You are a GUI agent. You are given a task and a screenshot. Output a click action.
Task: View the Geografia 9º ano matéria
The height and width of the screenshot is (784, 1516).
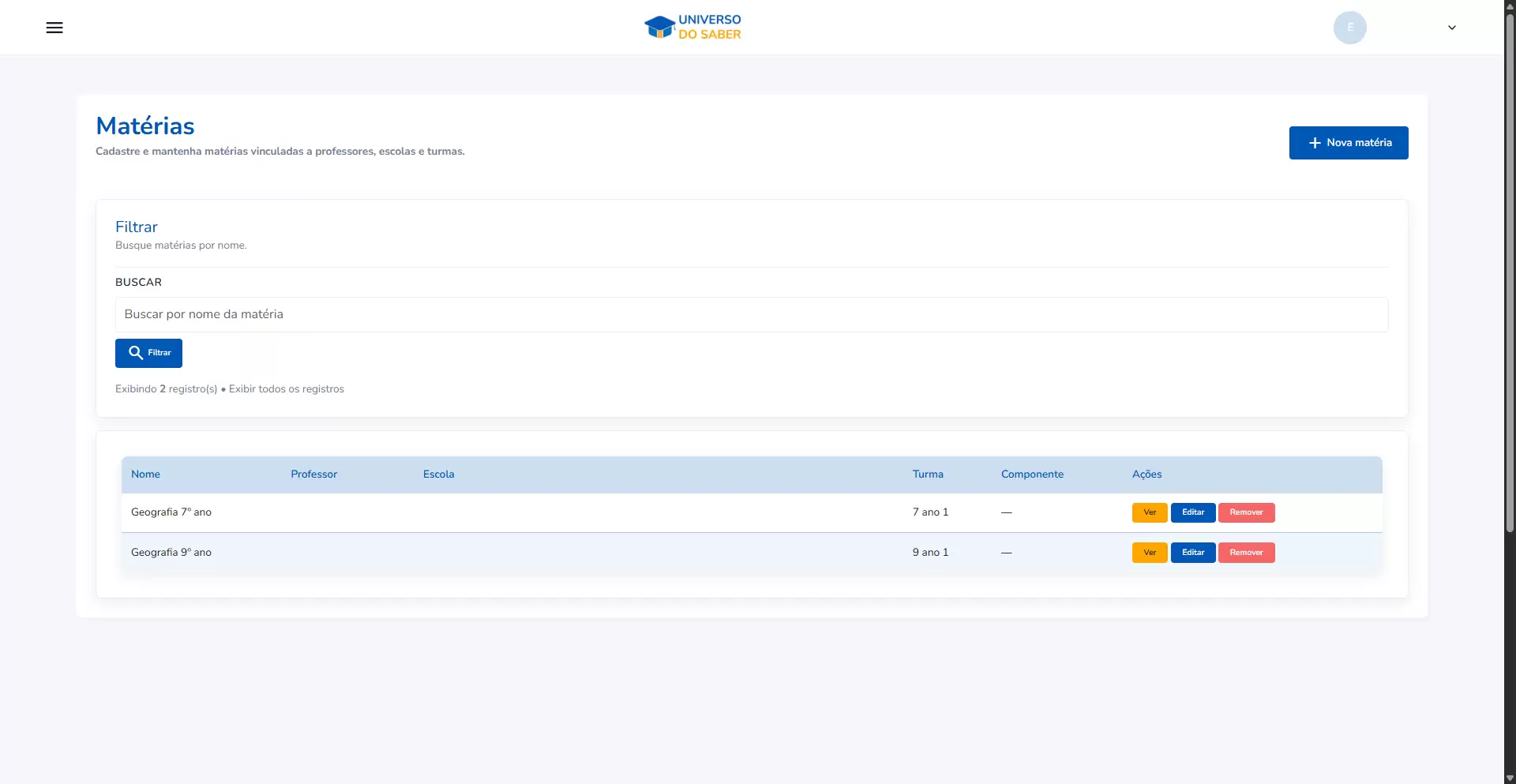pos(1149,553)
